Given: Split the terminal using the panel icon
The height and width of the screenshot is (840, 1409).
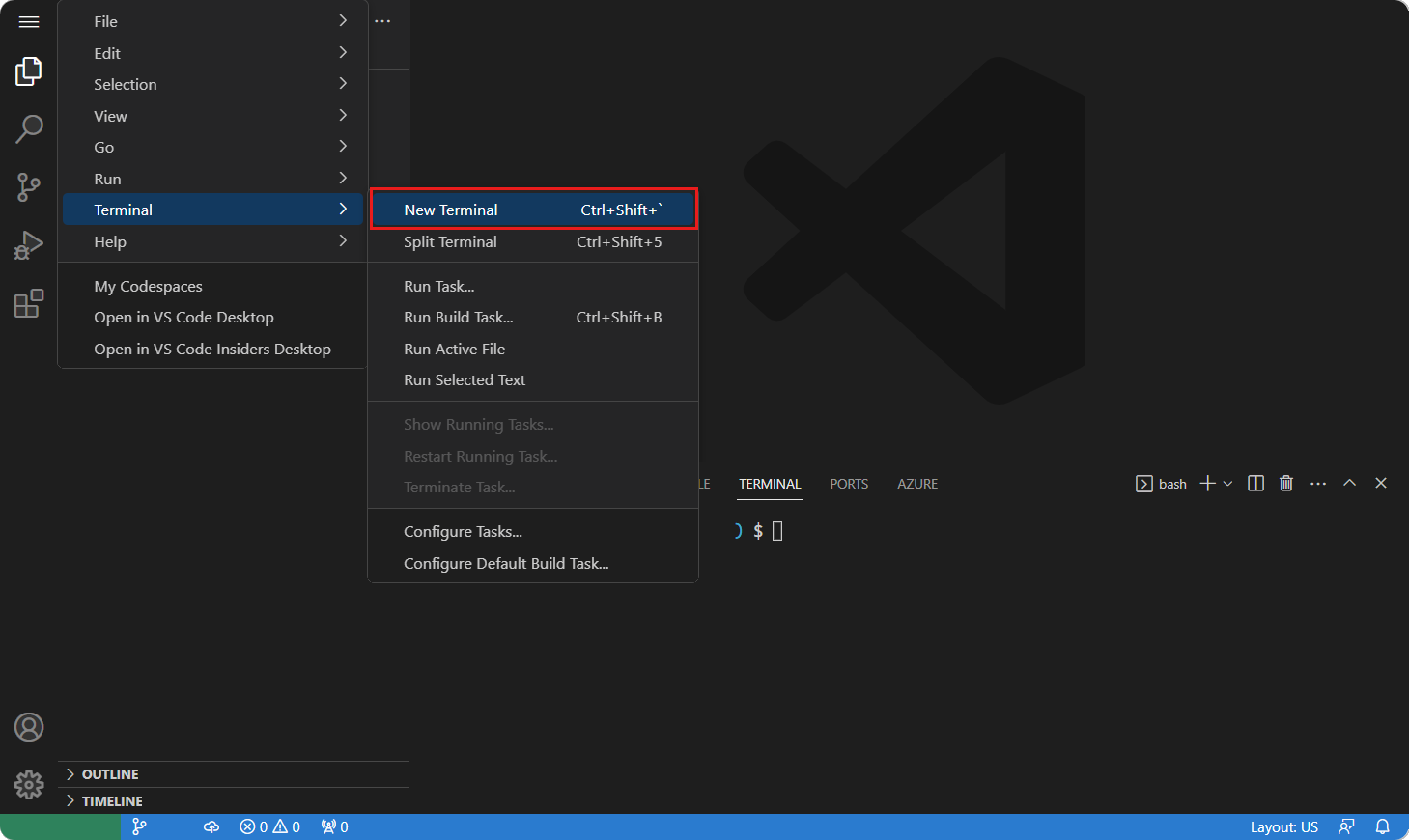Looking at the screenshot, I should click(1254, 483).
